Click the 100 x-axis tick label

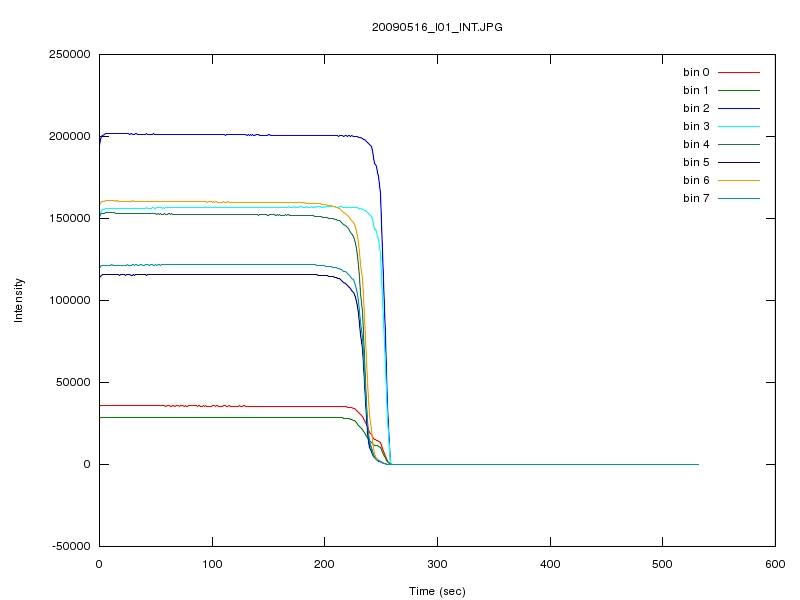tap(212, 564)
